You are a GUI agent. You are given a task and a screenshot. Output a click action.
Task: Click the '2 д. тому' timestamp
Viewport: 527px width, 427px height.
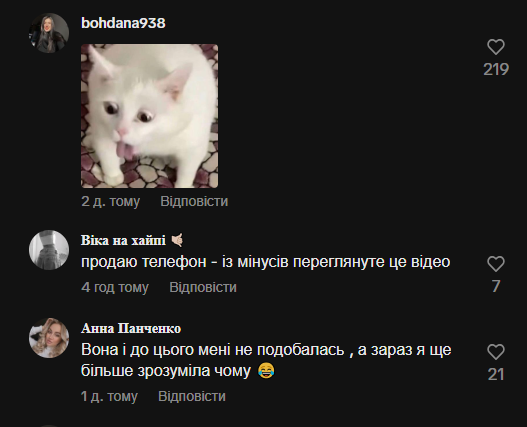(111, 201)
